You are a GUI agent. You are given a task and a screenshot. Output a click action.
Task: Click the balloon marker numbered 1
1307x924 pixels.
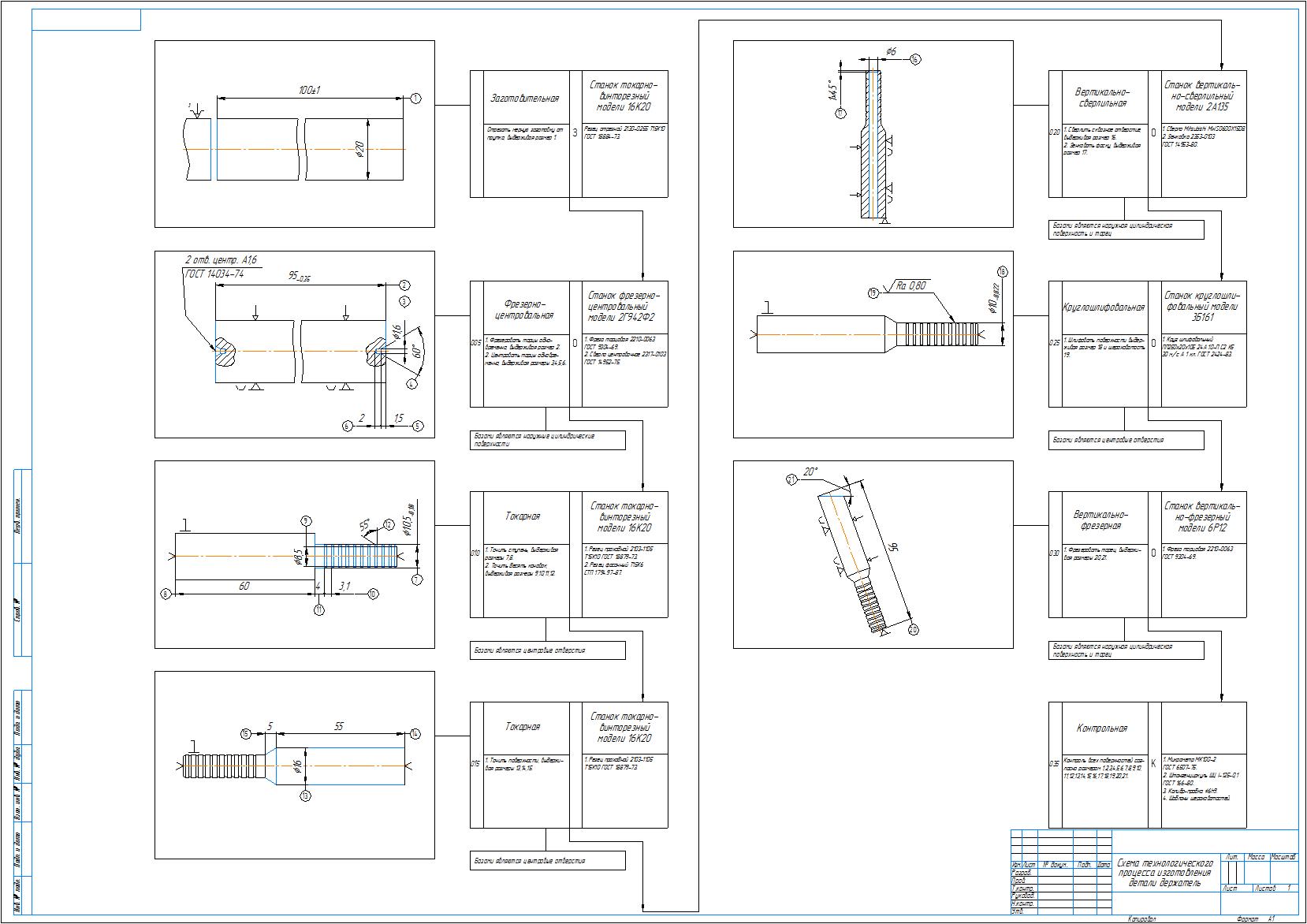pyautogui.click(x=415, y=99)
